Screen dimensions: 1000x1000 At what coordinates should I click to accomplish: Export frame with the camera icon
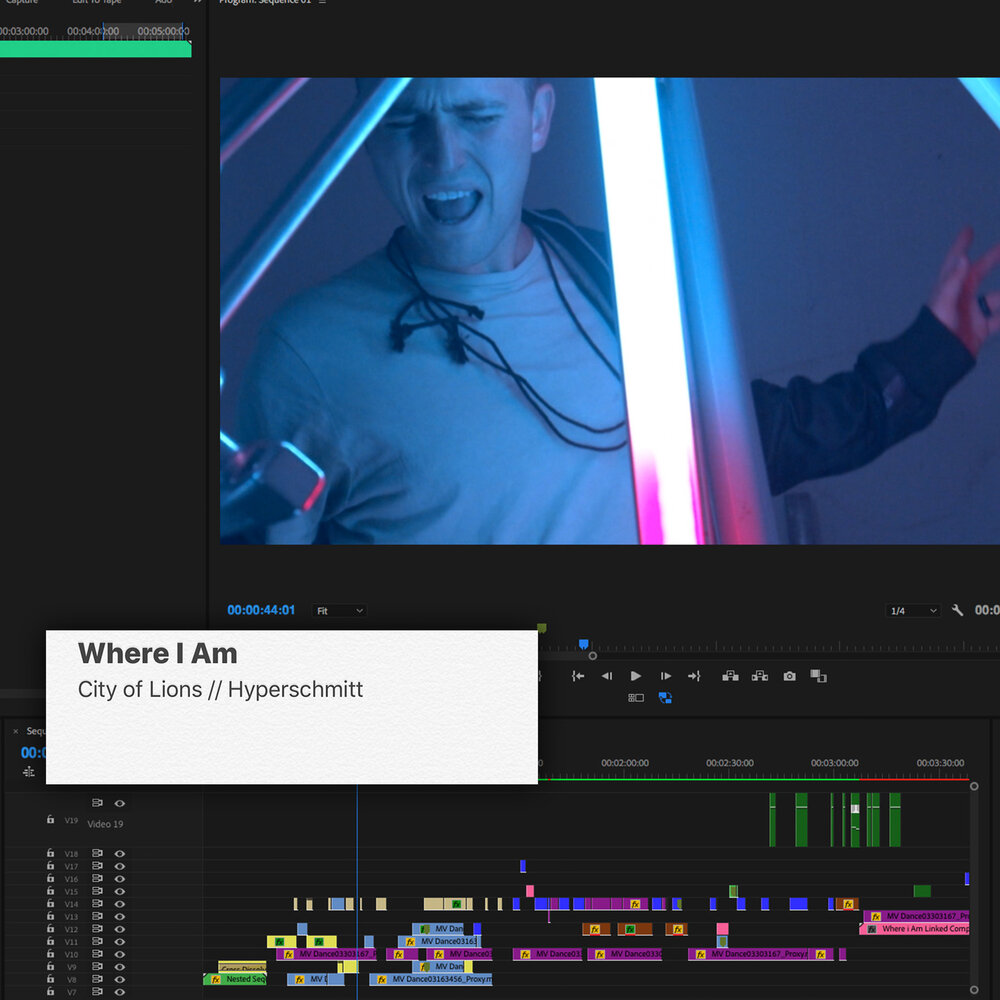789,676
